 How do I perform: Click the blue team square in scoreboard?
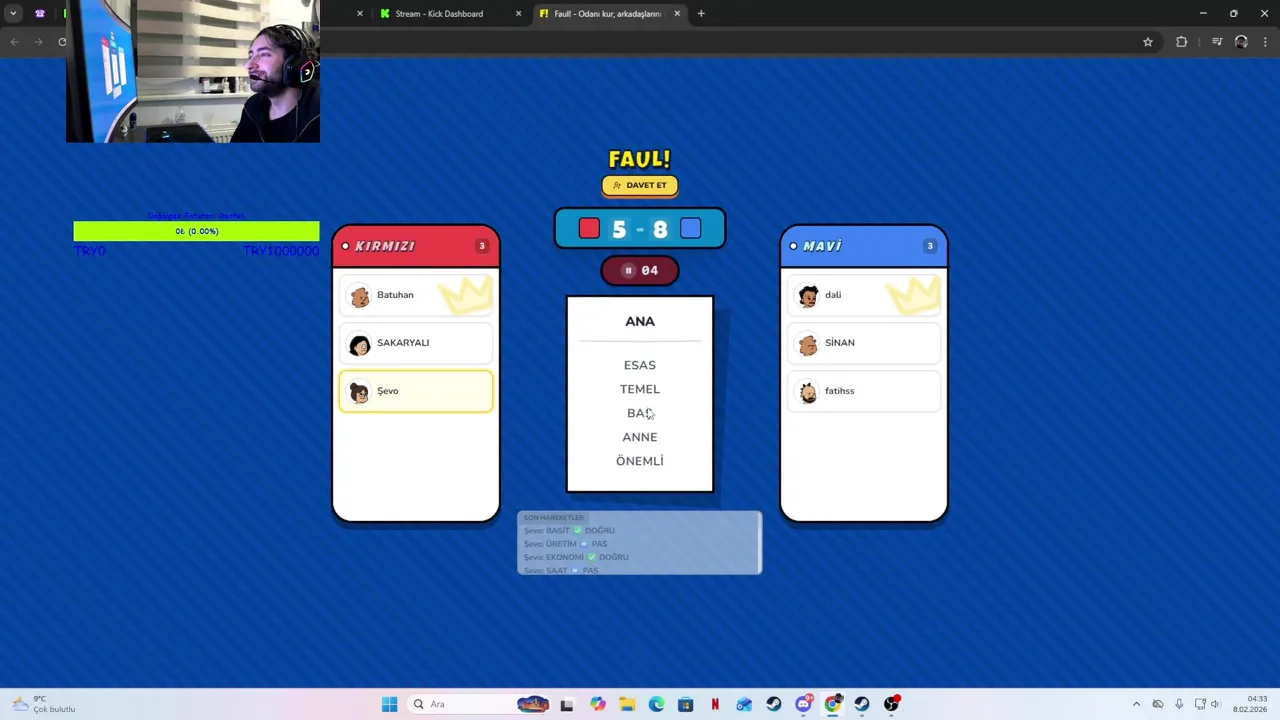pos(690,229)
